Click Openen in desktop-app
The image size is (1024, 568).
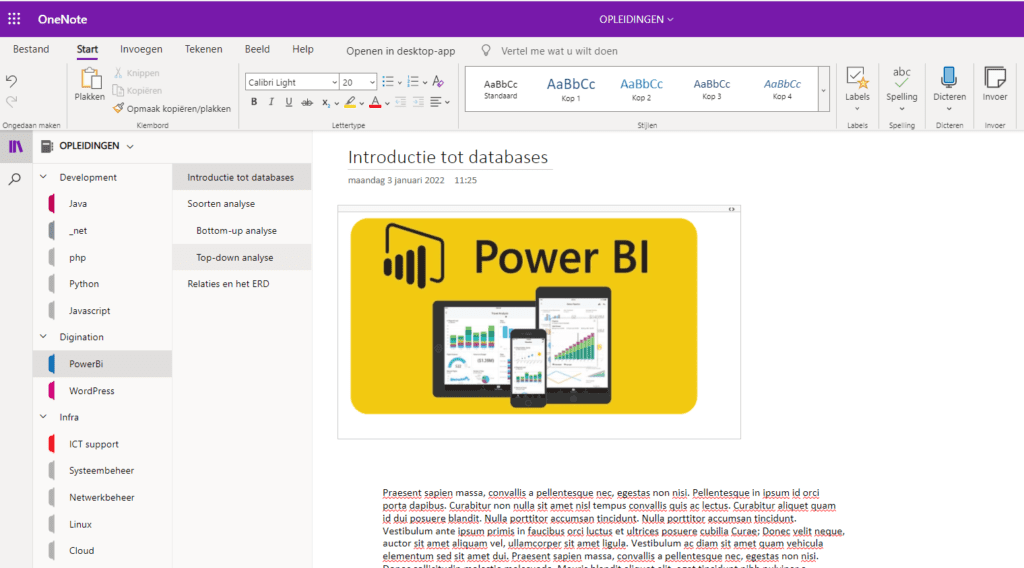click(x=400, y=51)
